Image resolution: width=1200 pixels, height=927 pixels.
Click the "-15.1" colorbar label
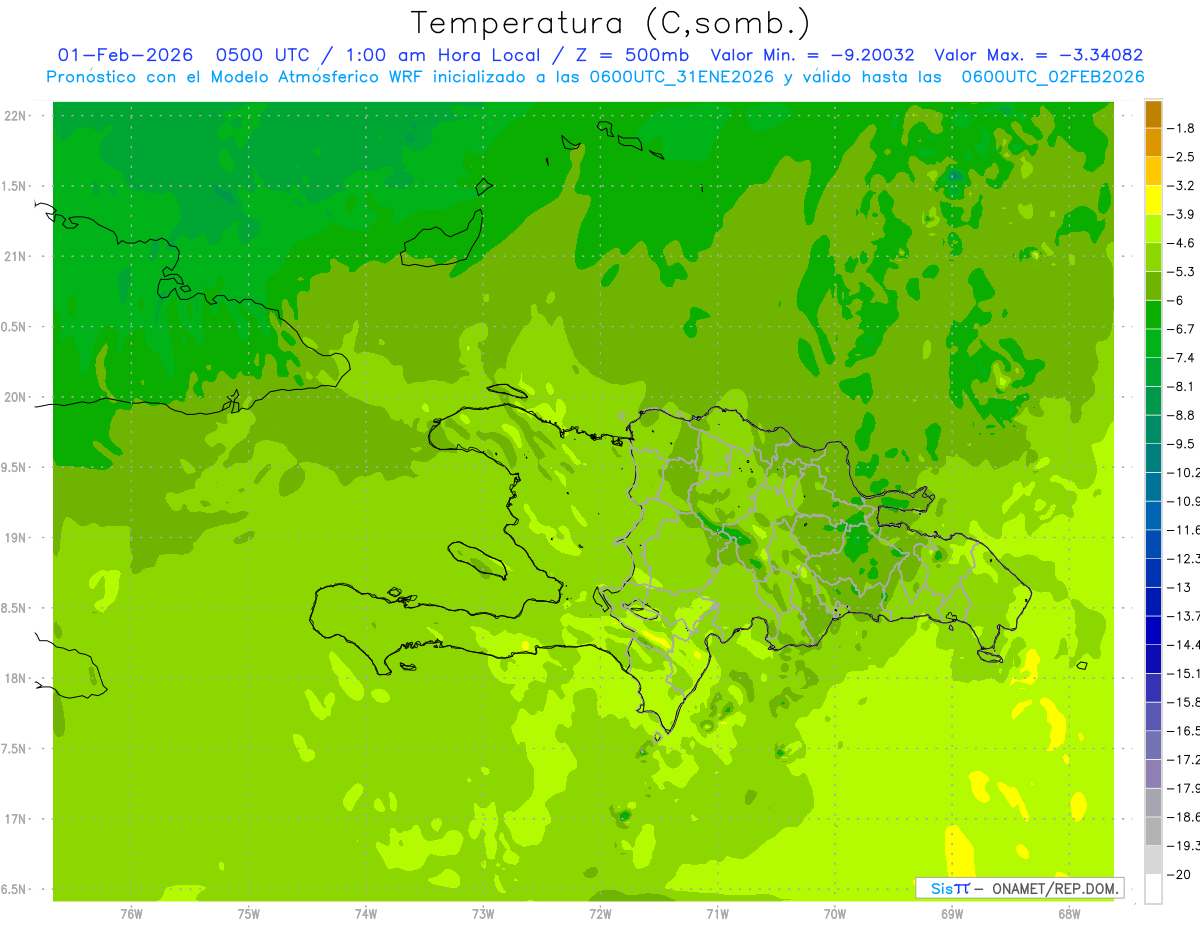click(x=1185, y=673)
